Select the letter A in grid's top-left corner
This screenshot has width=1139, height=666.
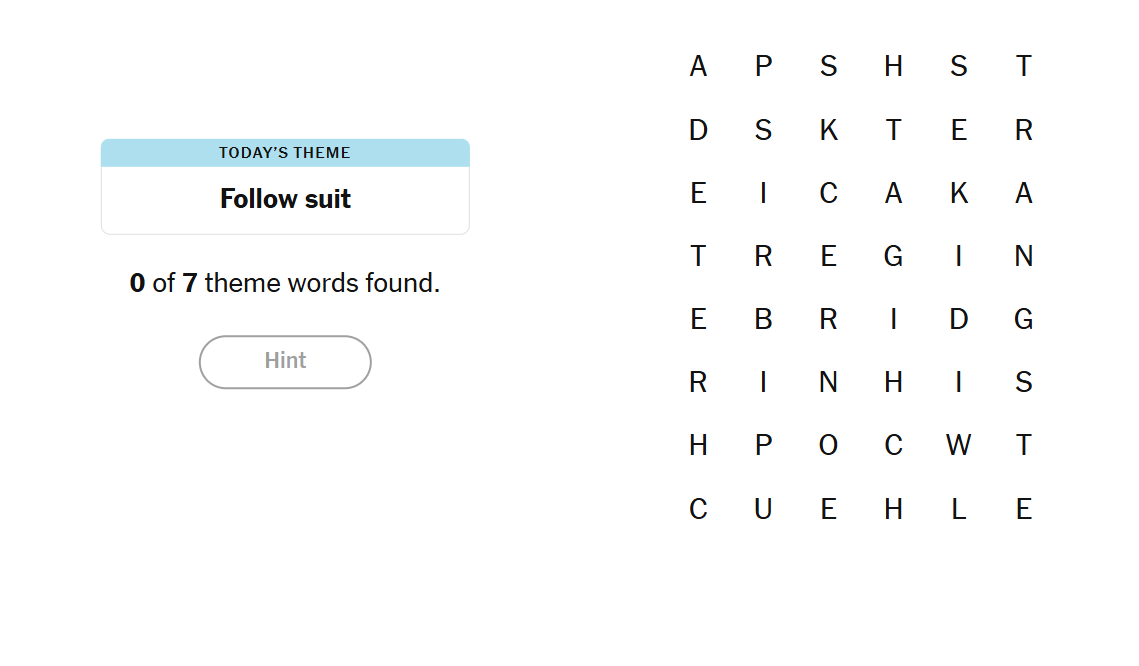[698, 67]
